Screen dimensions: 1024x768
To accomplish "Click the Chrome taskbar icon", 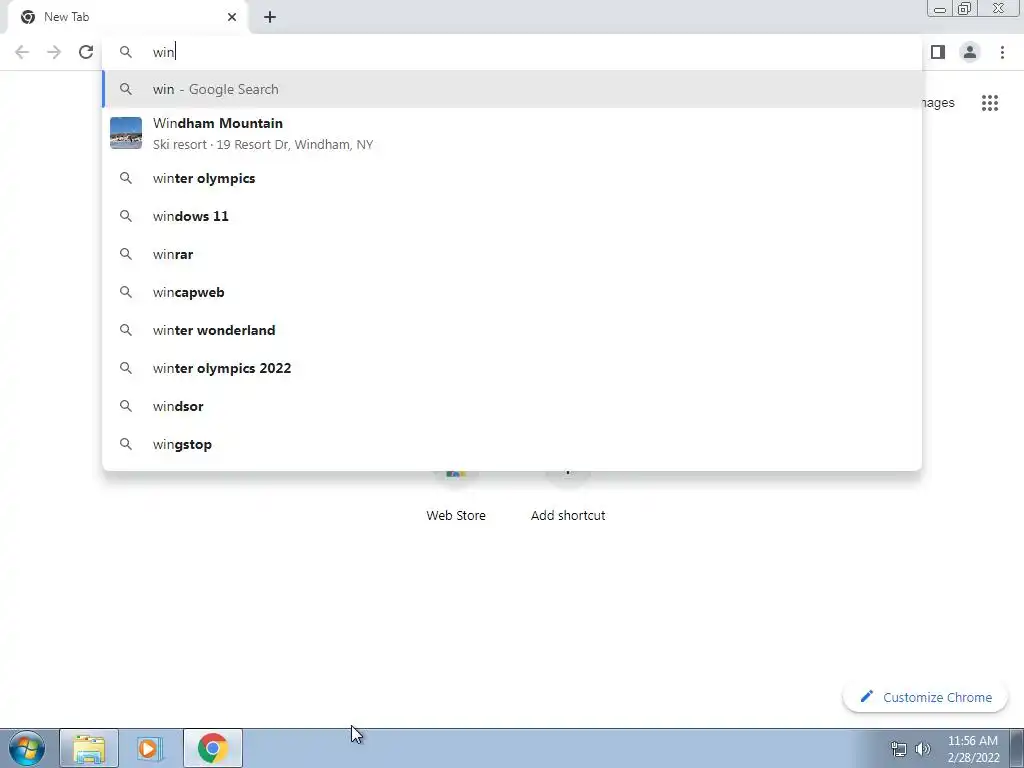I will [212, 748].
